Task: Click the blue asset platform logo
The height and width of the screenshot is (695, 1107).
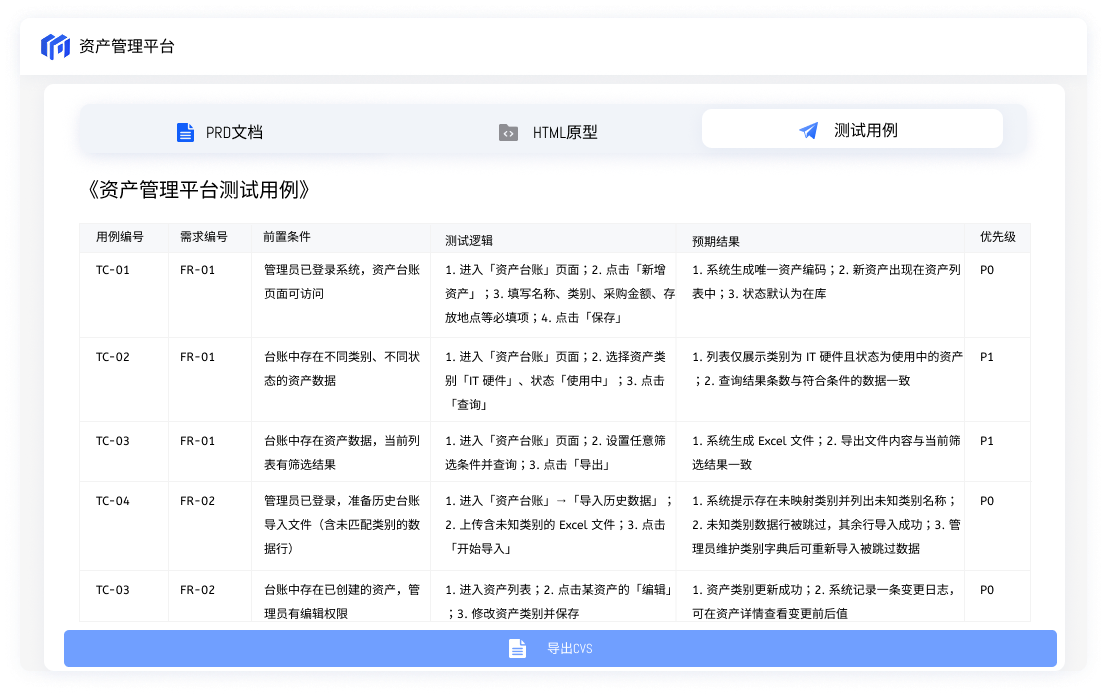Action: (55, 47)
